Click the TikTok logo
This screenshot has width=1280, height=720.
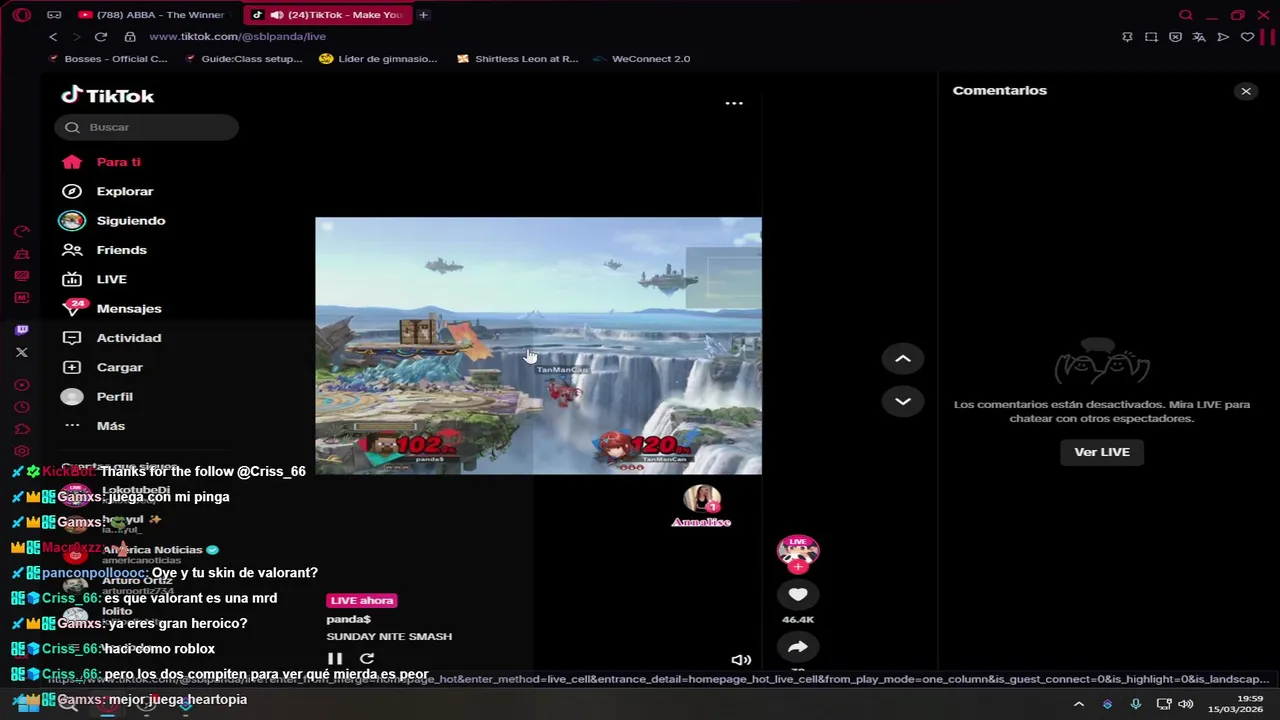(107, 96)
